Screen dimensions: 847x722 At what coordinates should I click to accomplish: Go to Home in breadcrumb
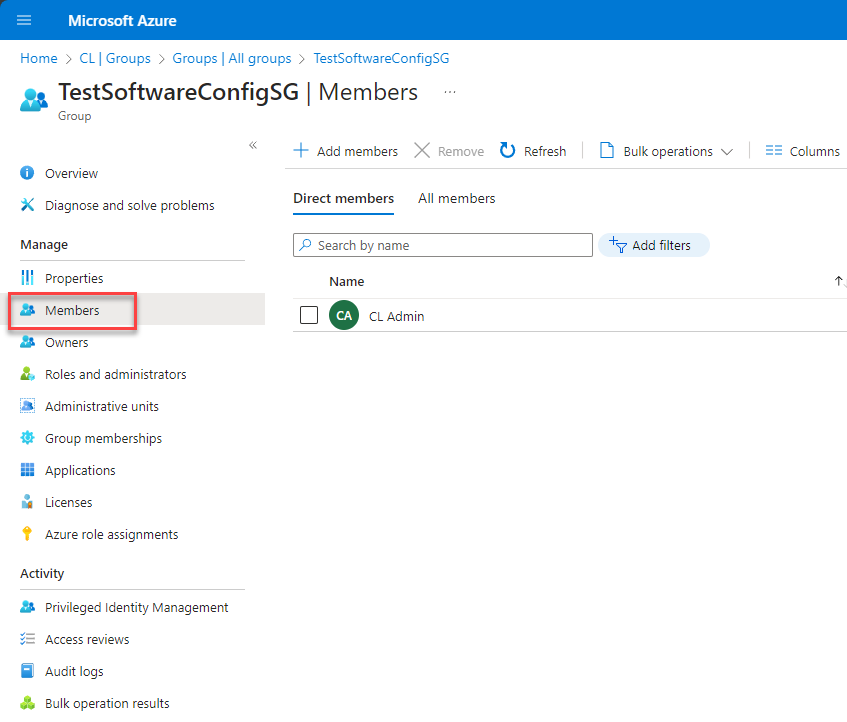point(39,58)
